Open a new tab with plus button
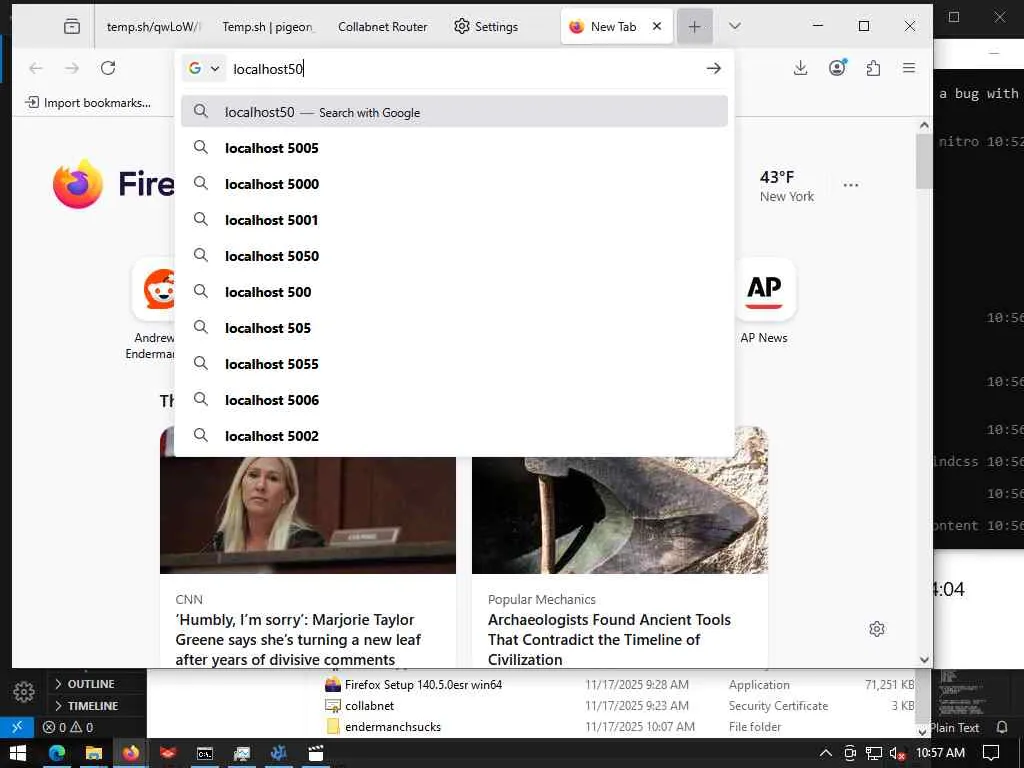 coord(694,26)
